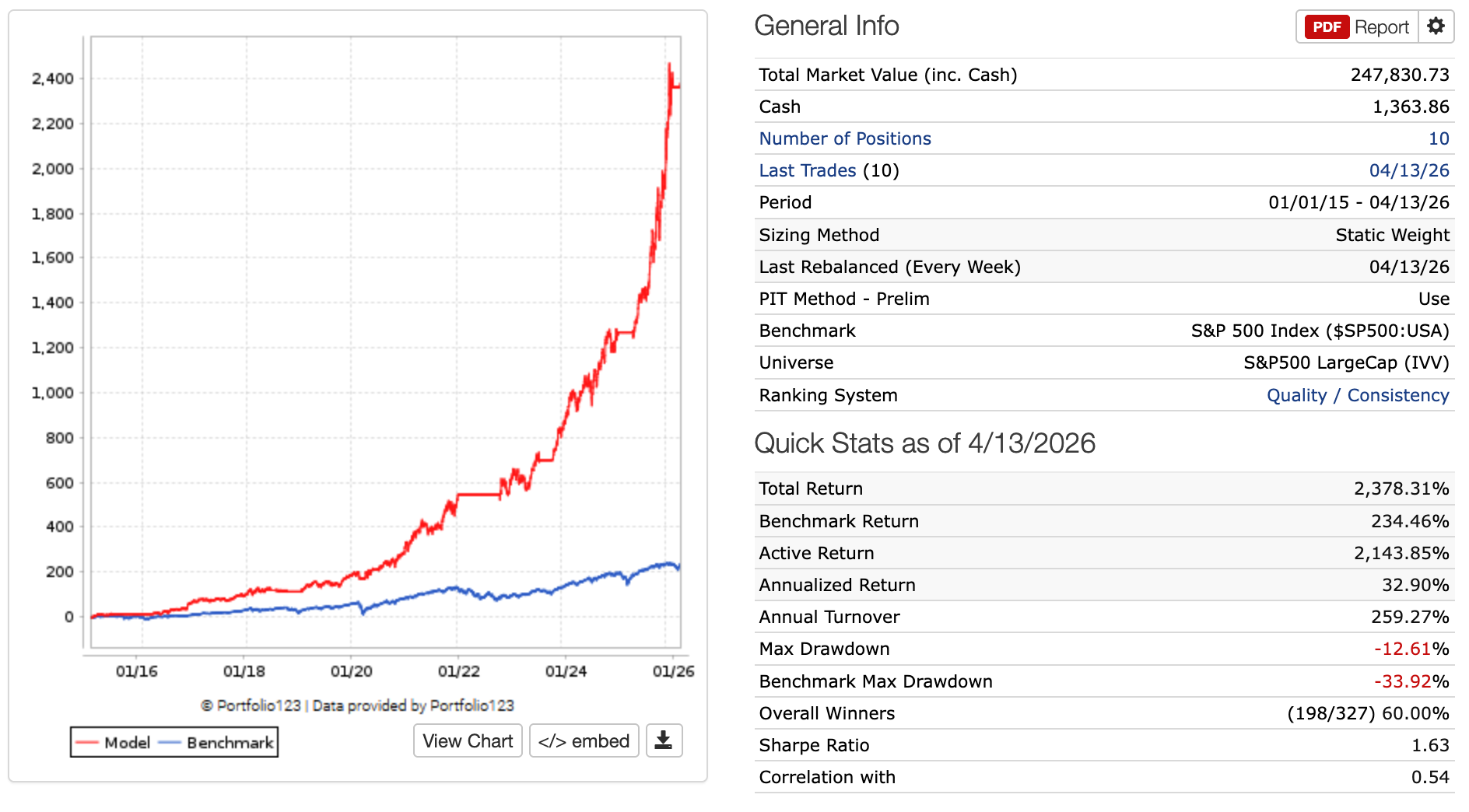
Task: Click the red Model legend entry
Action: click(x=113, y=742)
